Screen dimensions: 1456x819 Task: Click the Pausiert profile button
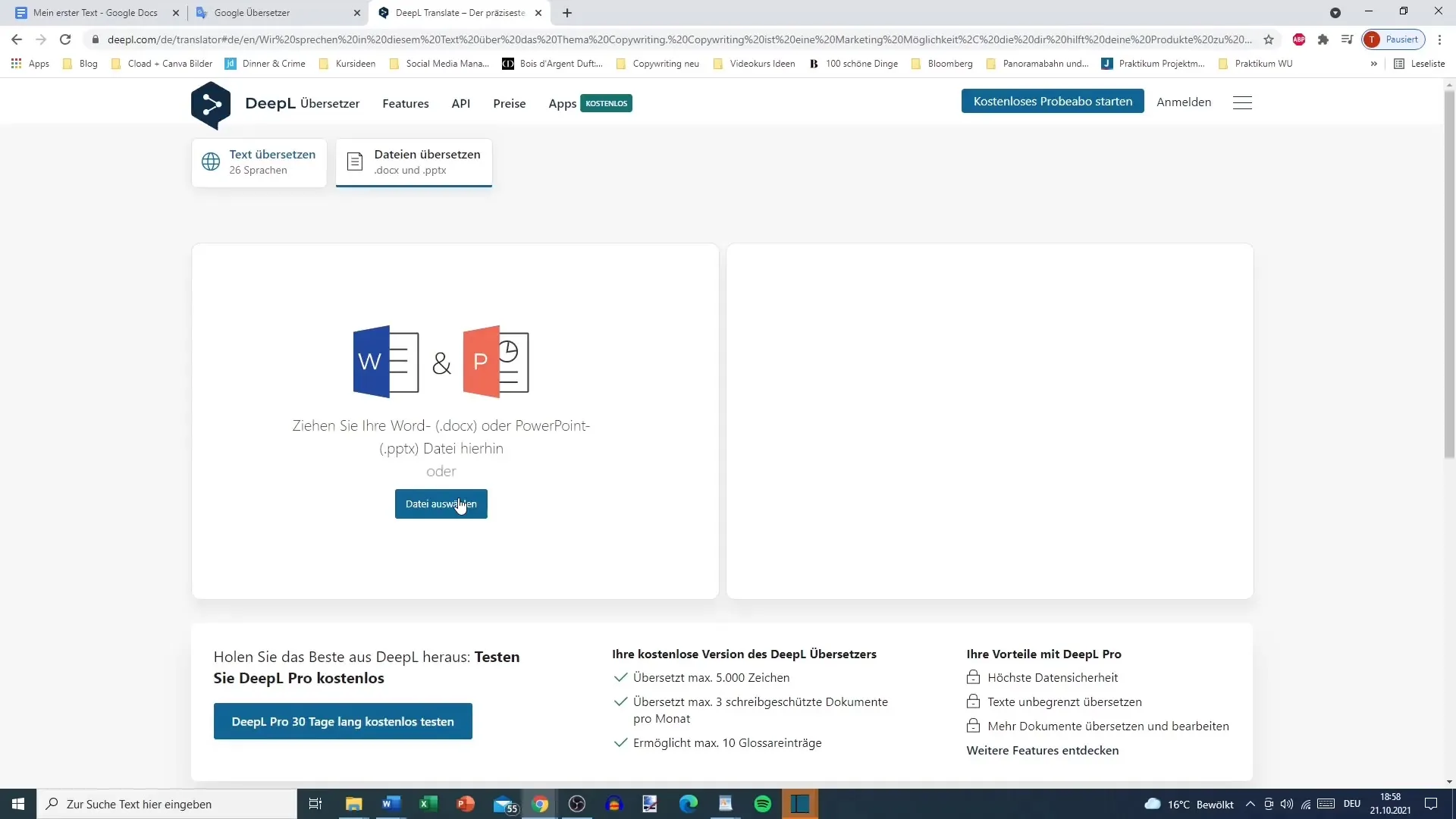(x=1393, y=39)
